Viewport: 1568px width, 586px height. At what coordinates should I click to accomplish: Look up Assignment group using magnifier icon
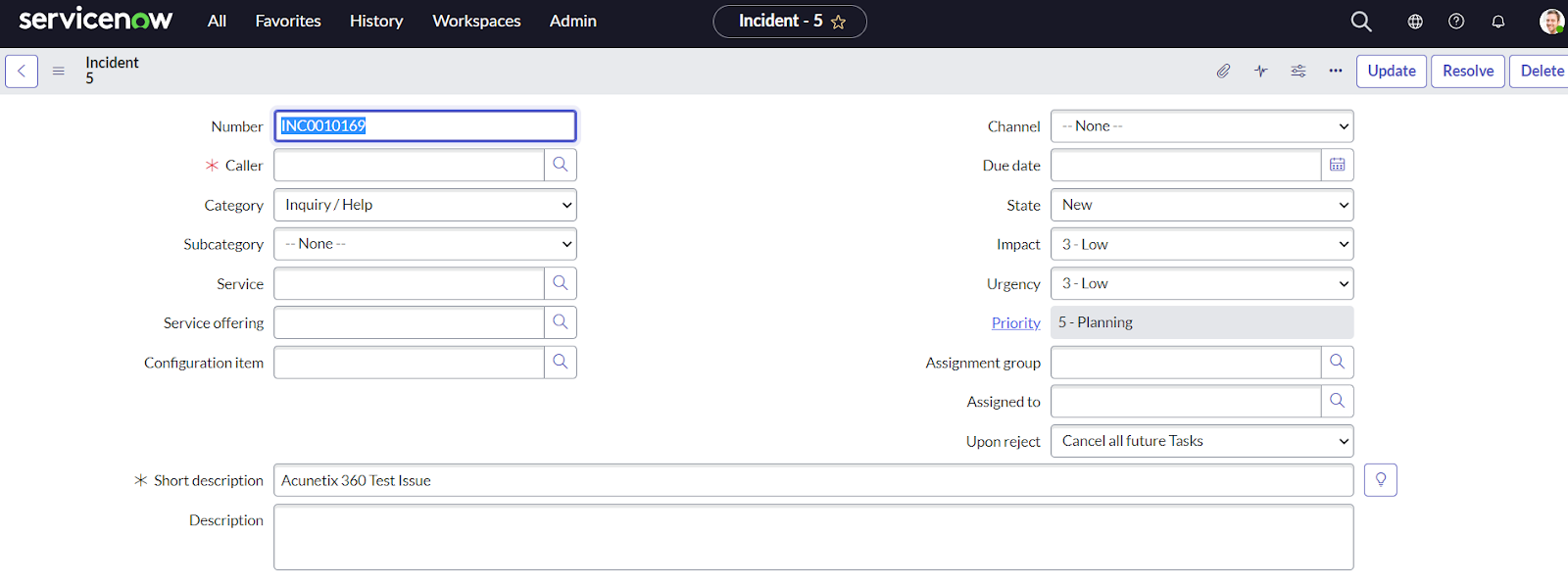(x=1338, y=362)
